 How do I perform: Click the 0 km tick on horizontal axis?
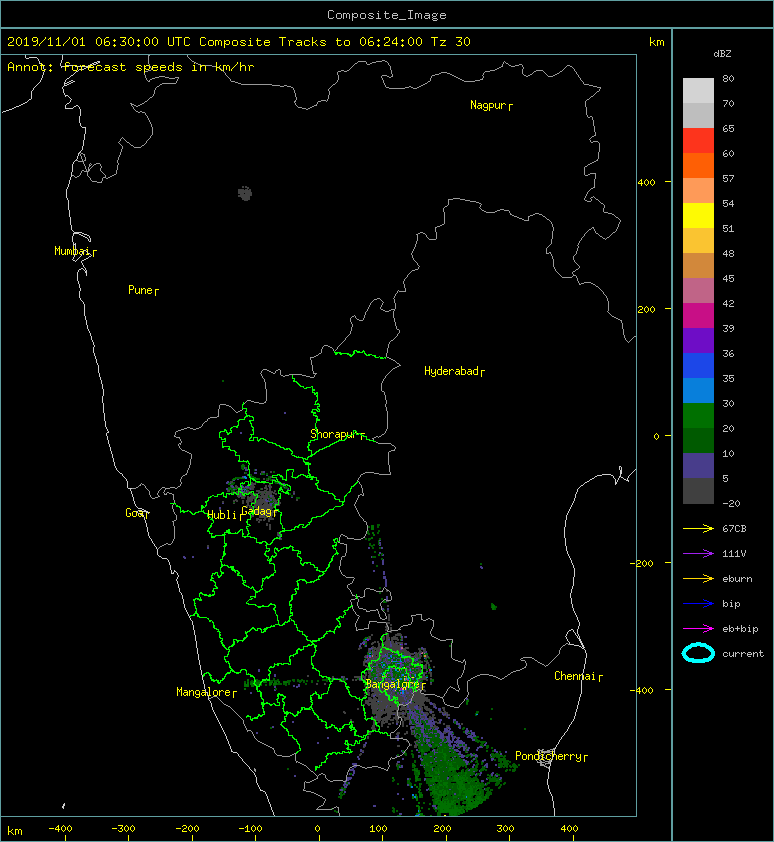click(x=318, y=829)
